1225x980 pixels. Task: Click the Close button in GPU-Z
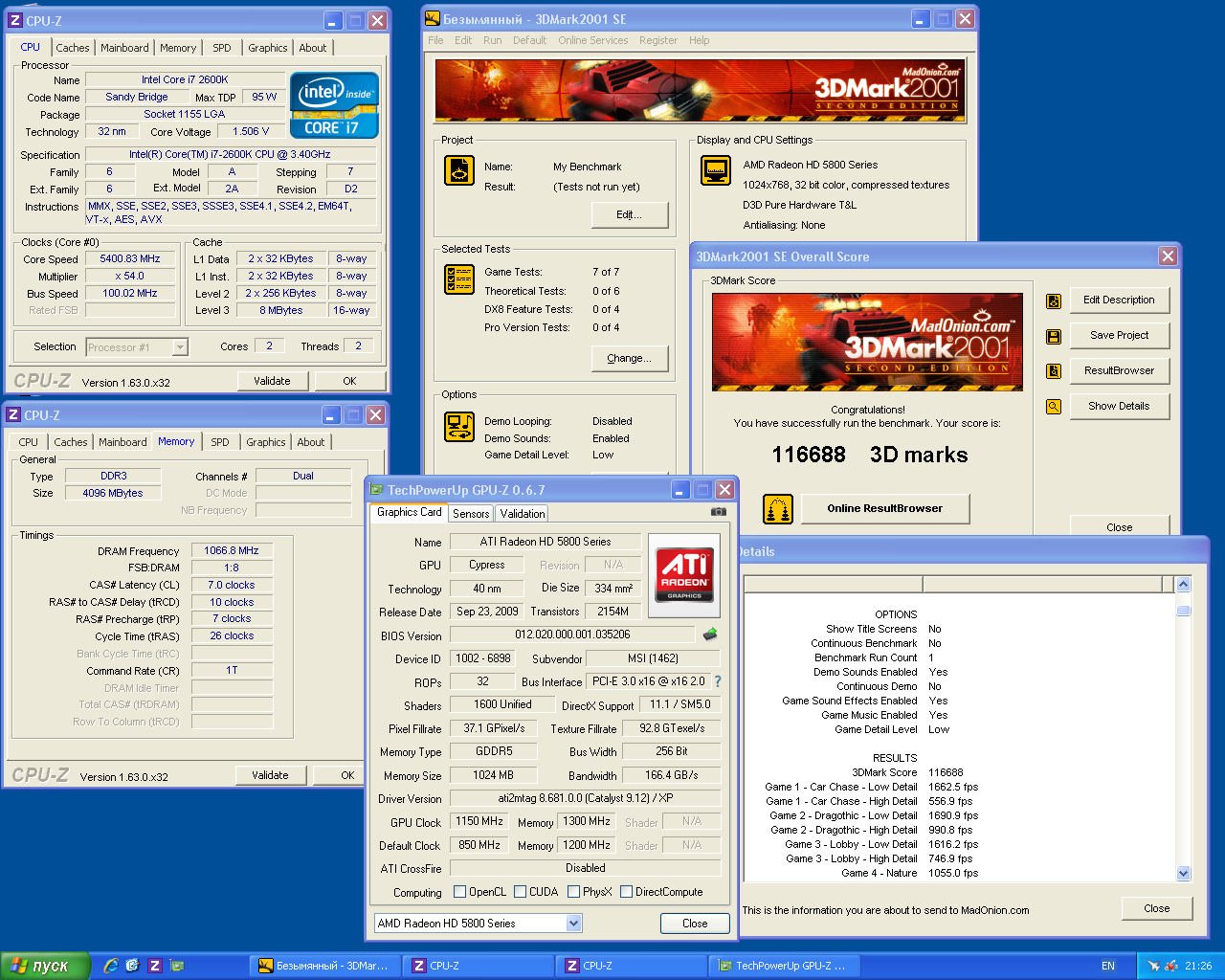pyautogui.click(x=695, y=924)
